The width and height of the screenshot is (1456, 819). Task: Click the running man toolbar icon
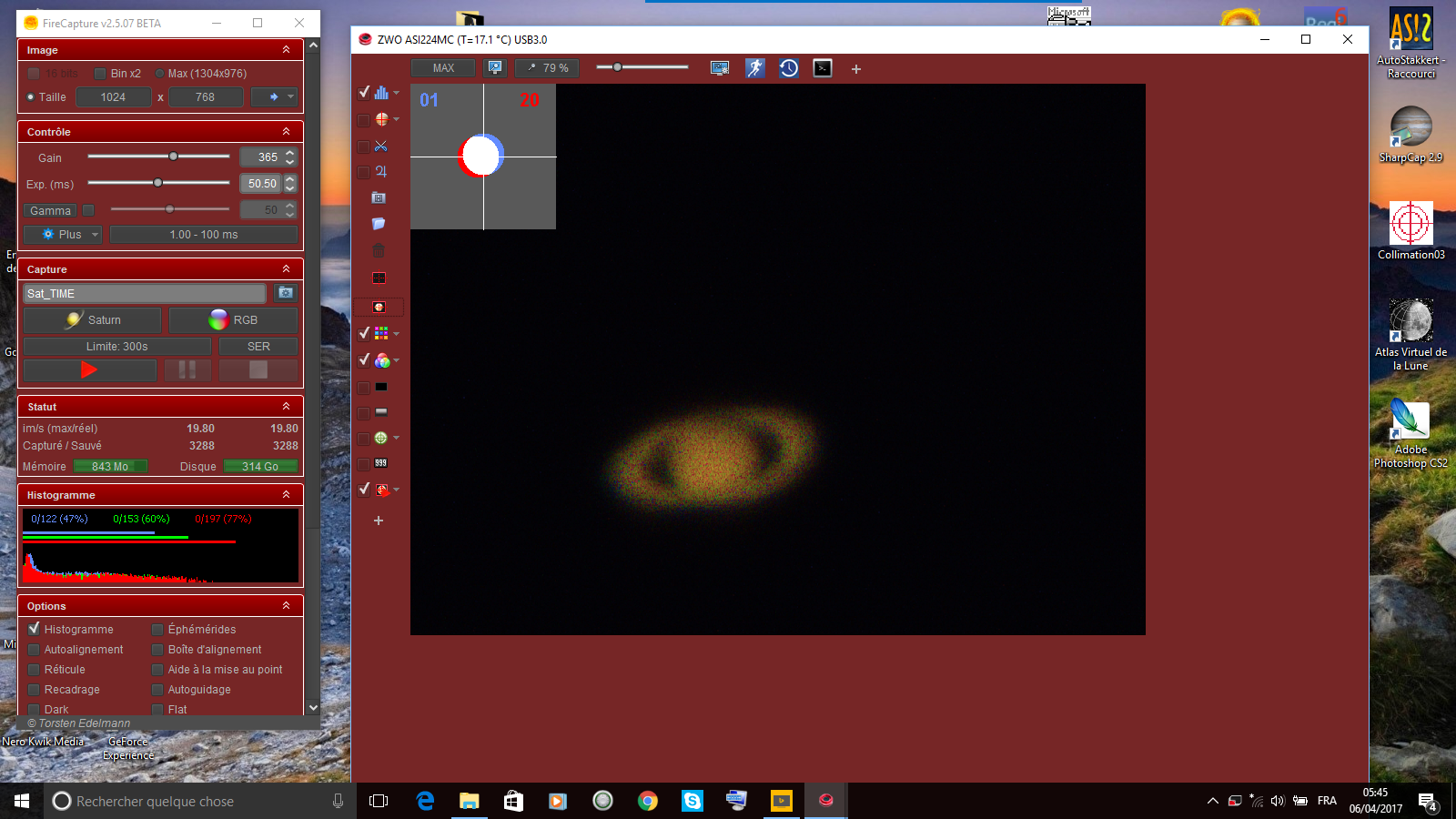click(x=755, y=68)
